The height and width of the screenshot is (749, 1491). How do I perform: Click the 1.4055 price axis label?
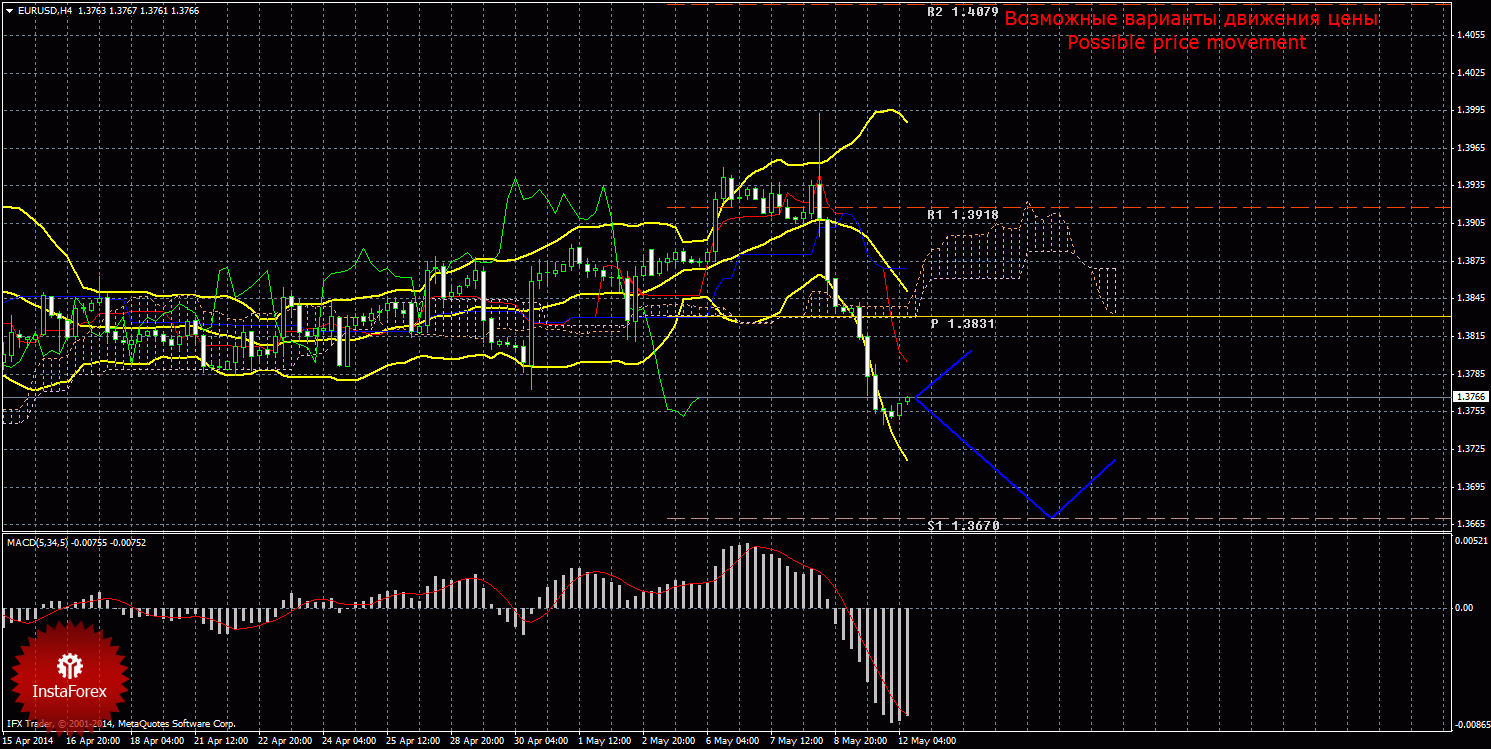pos(1469,35)
